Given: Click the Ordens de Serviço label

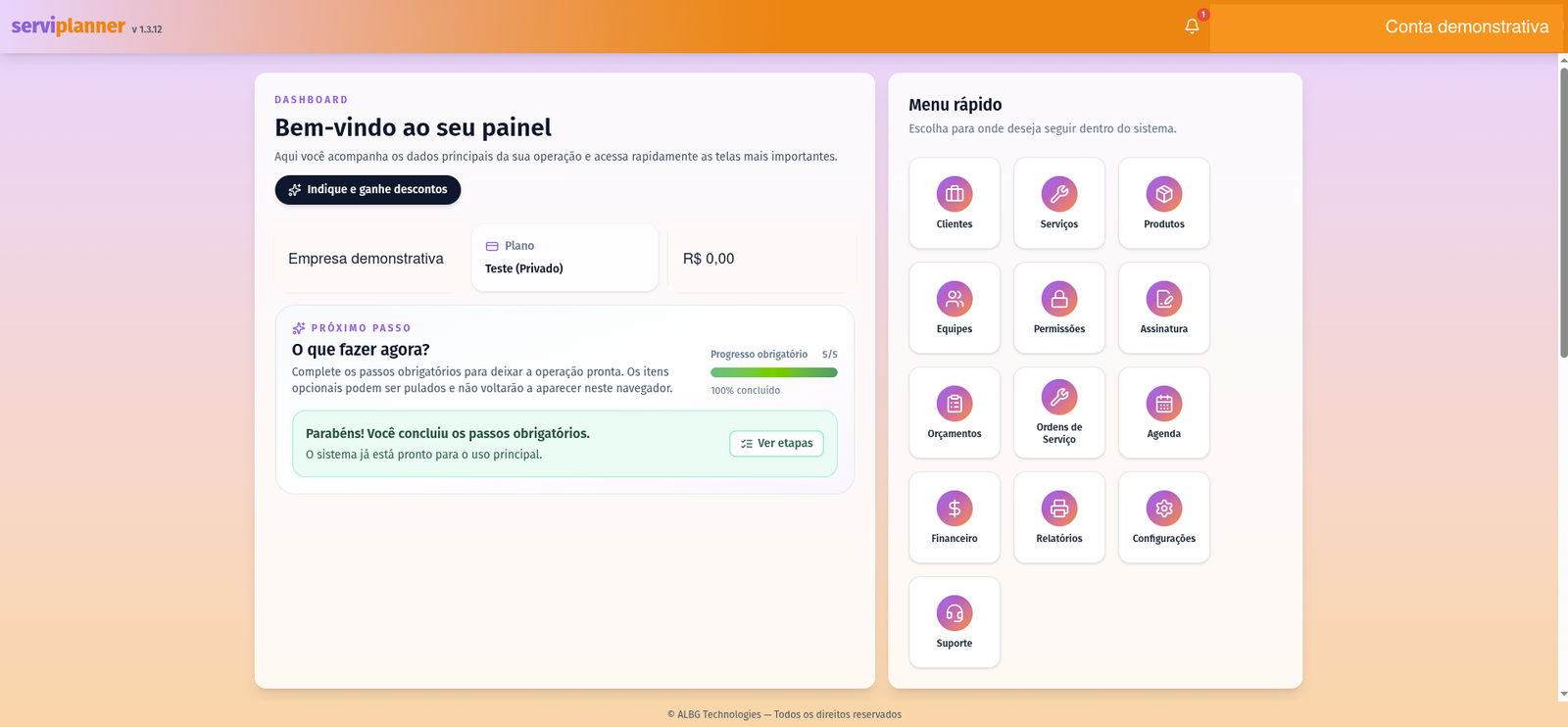Looking at the screenshot, I should [1059, 433].
